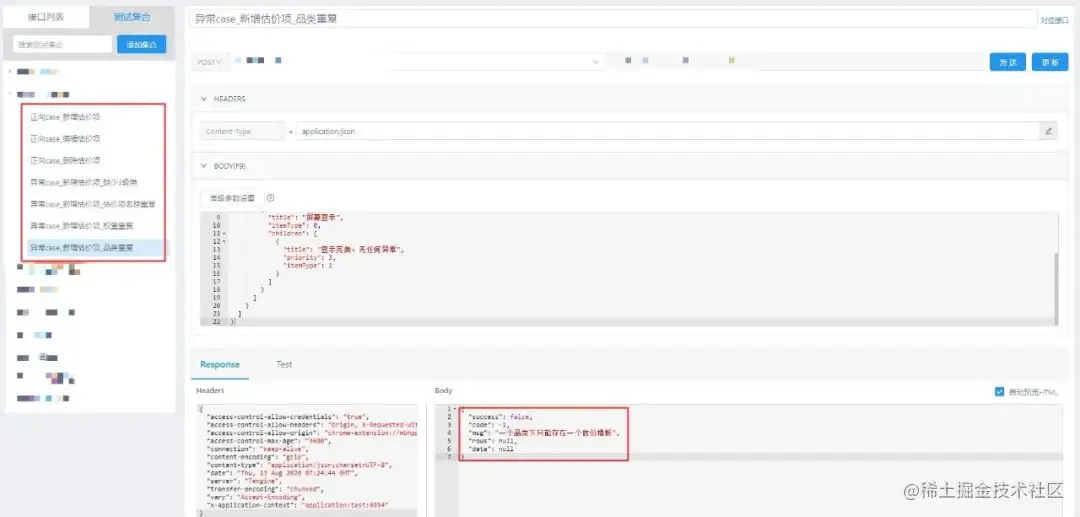Switch to the Test tab
Viewport: 1080px width, 517px height.
(284, 364)
